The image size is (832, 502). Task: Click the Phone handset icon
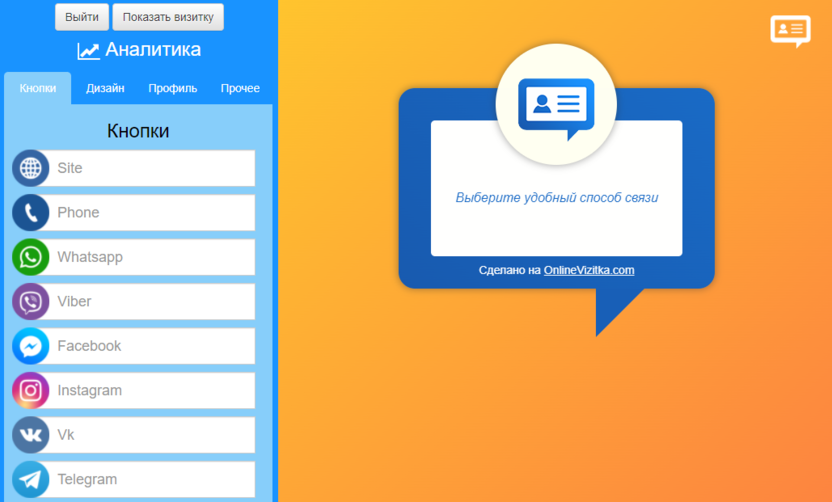click(x=31, y=213)
